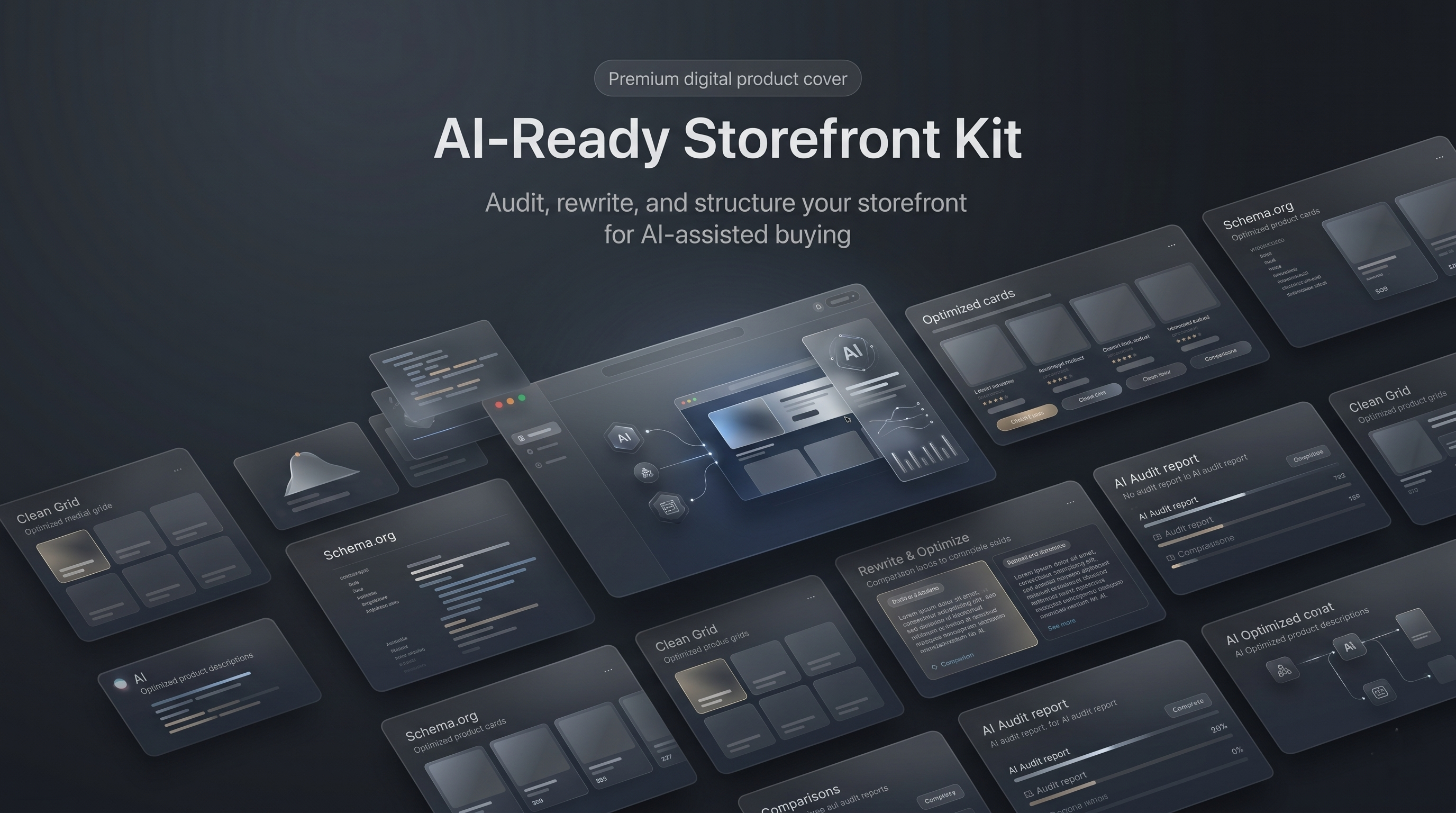Click the Audit report table icon in AI Audit report card
Screen dimensions: 1456x813
point(1158,539)
